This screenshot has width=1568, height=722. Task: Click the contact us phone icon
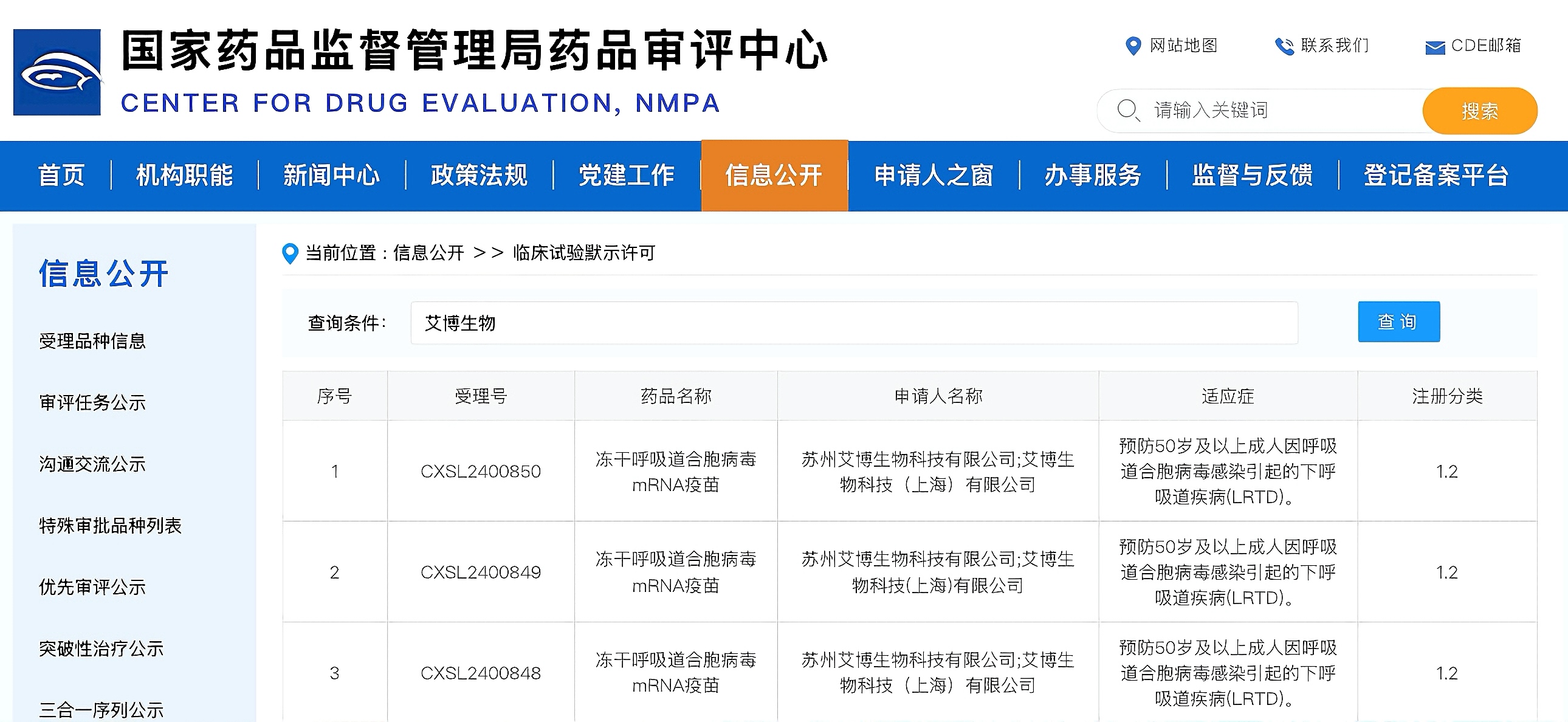(x=1284, y=46)
